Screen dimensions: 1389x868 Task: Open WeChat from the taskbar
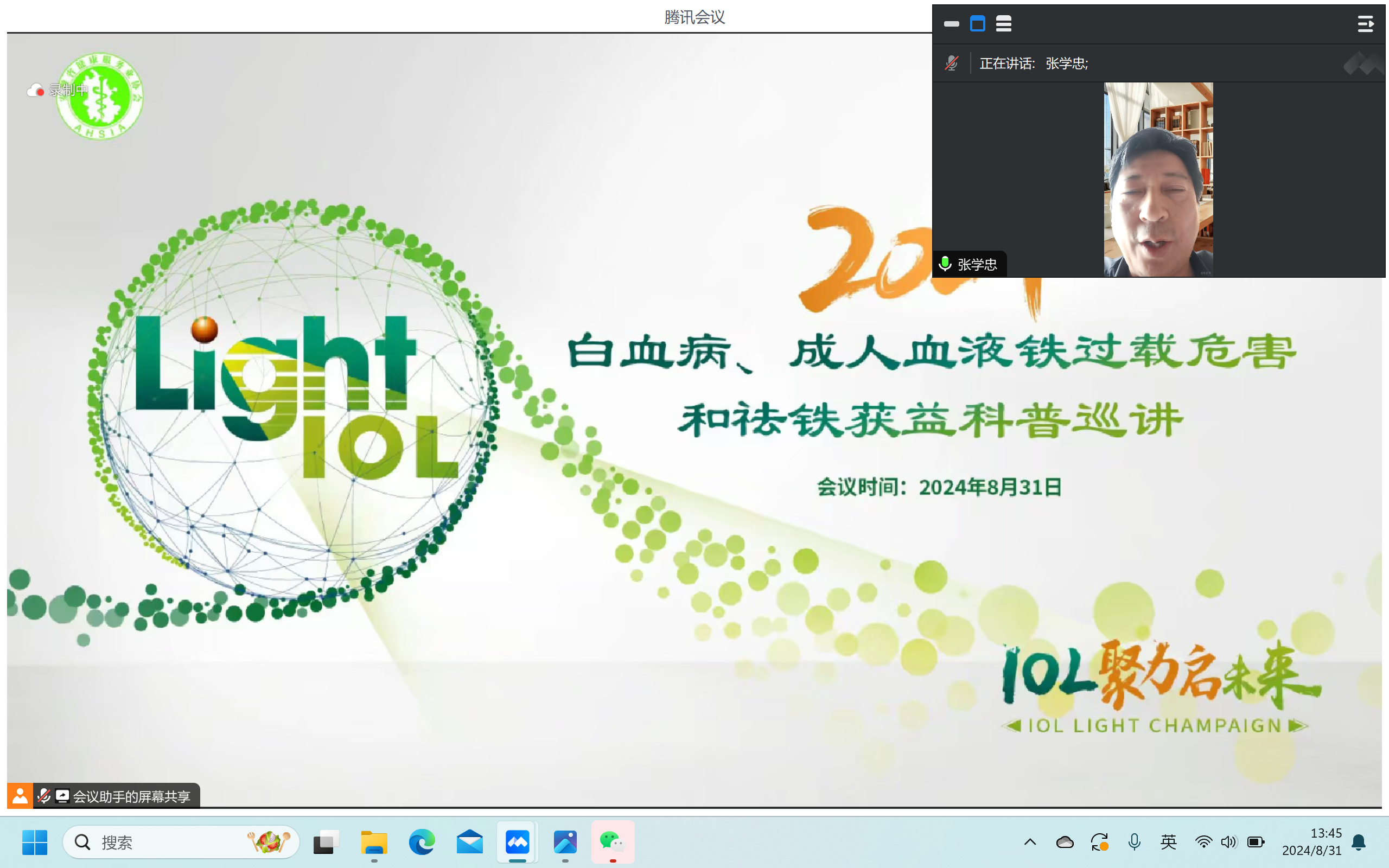coord(613,842)
